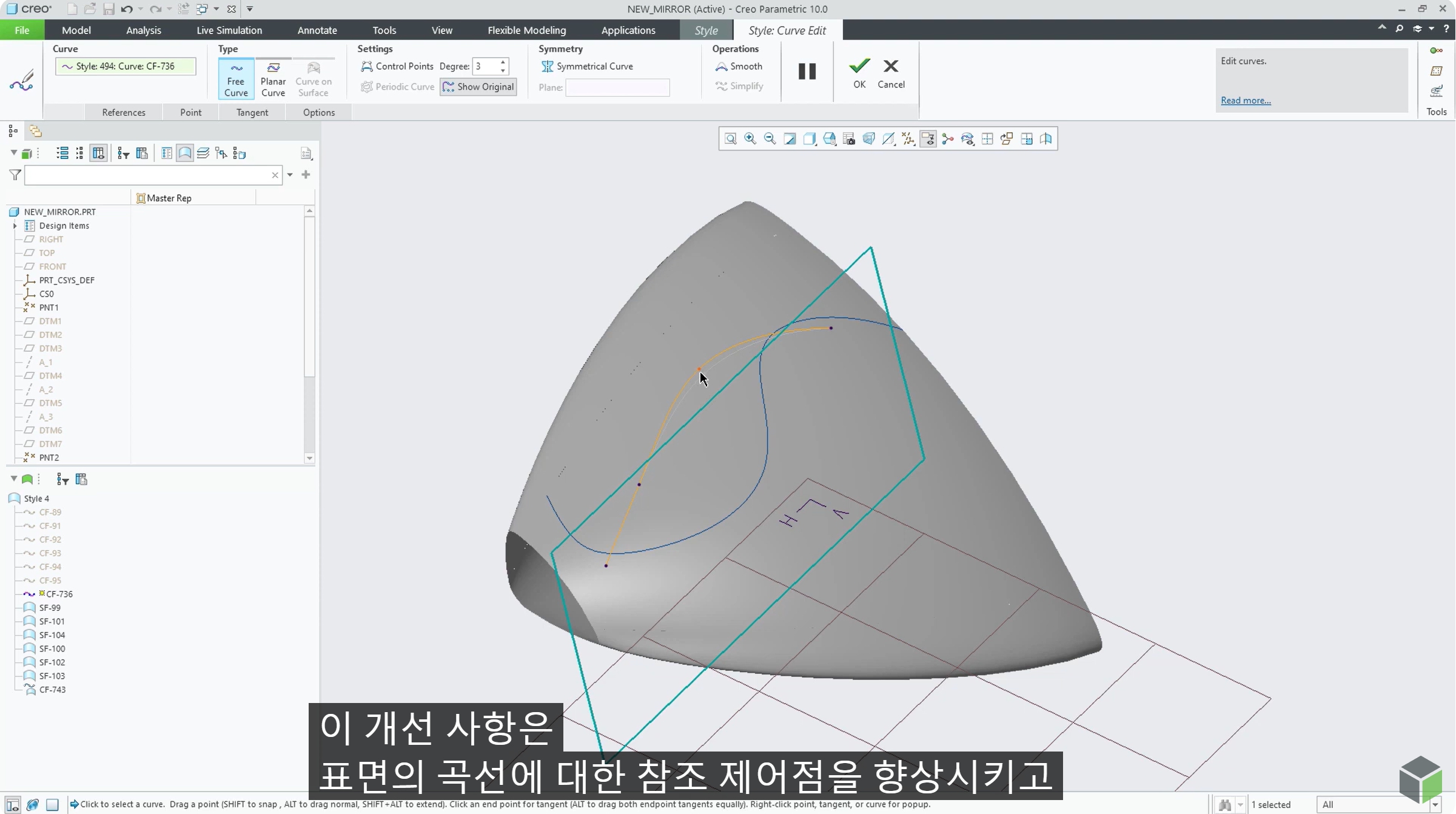This screenshot has width=1456, height=814.
Task: Pause the curve edit tool
Action: tap(807, 72)
